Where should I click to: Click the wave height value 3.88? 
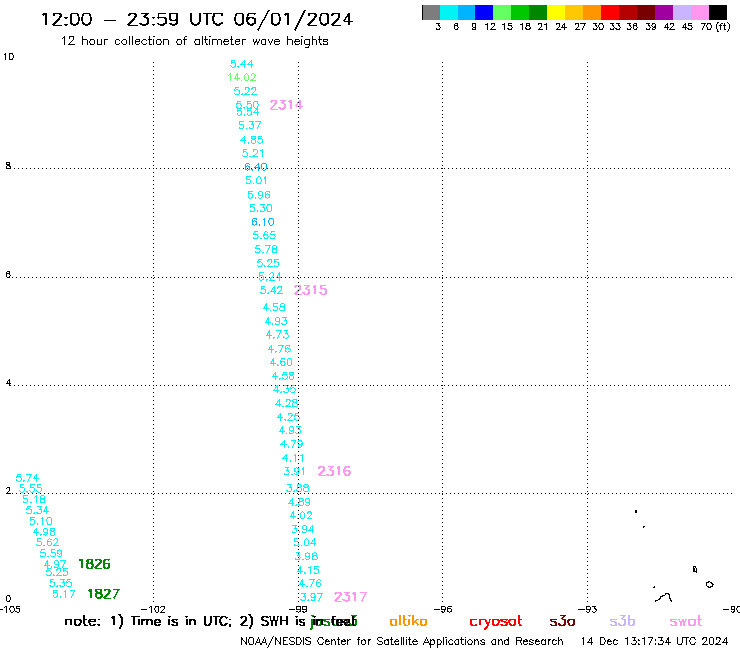point(298,488)
